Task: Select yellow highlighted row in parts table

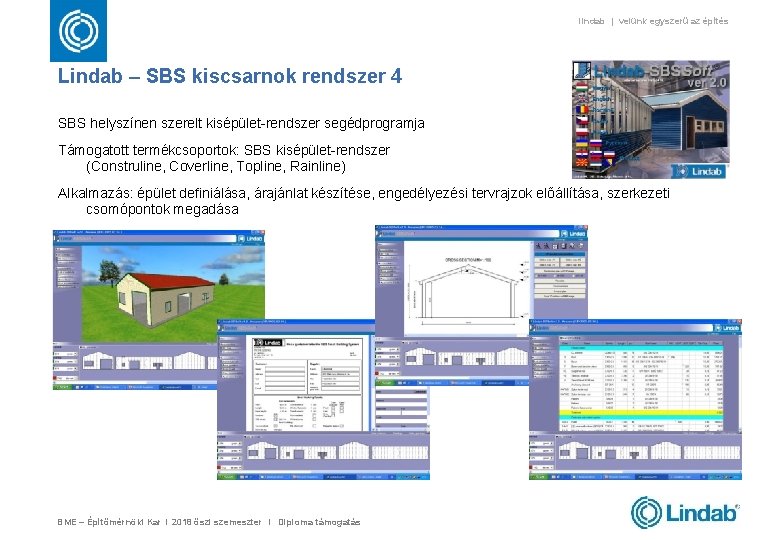Action: pyautogui.click(x=641, y=412)
